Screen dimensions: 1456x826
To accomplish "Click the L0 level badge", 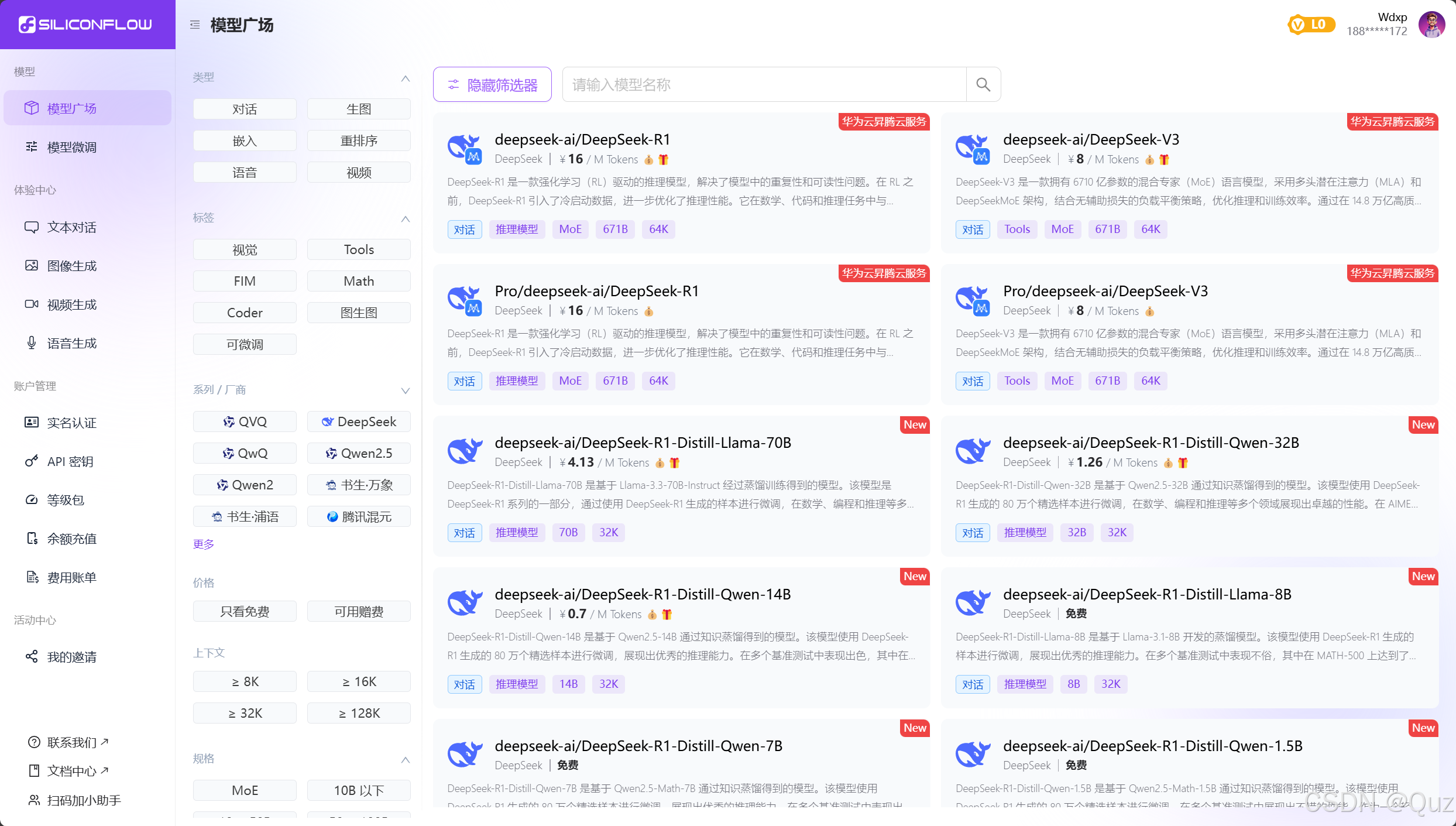I will 1311,24.
